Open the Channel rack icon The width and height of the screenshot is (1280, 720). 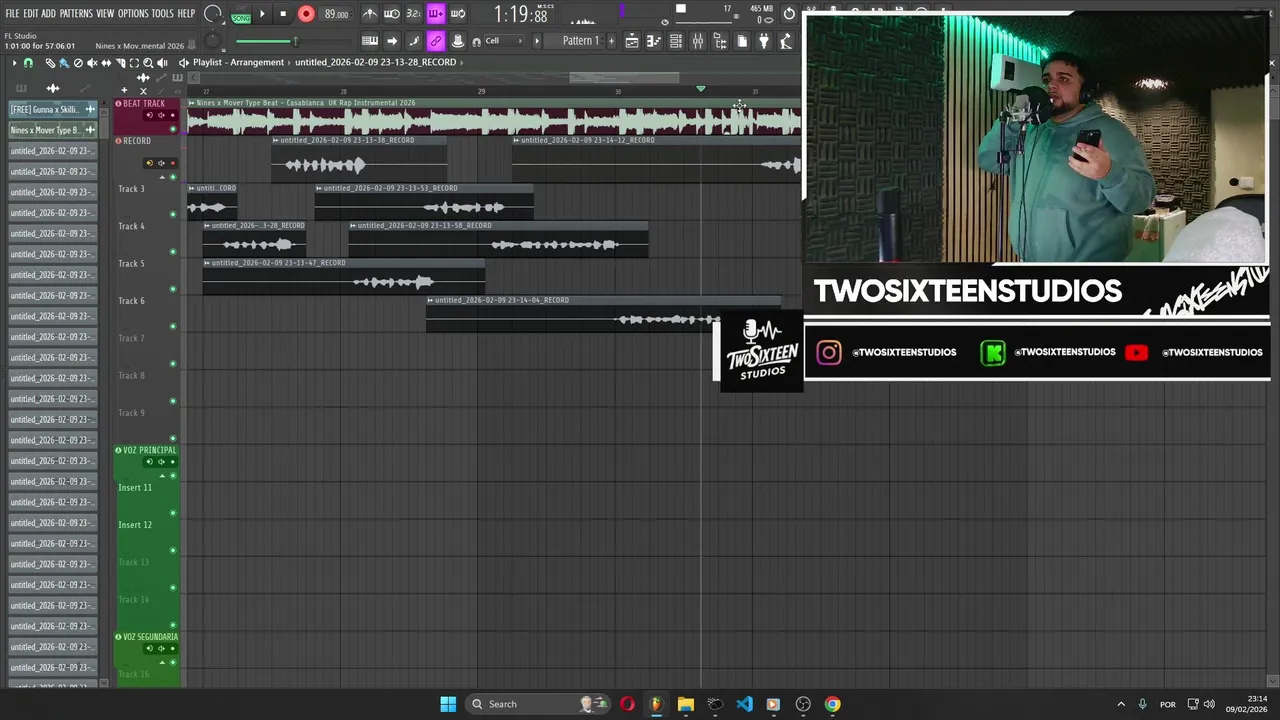tap(676, 41)
